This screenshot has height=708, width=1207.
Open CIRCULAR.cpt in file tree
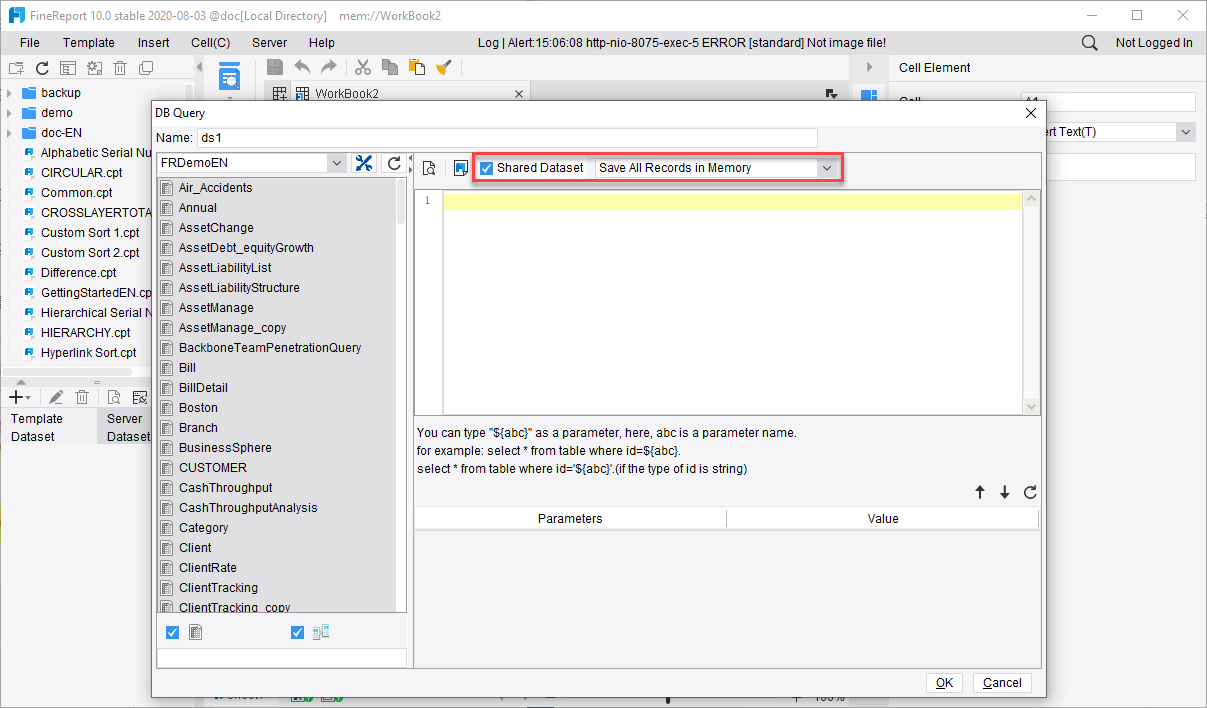click(x=81, y=173)
